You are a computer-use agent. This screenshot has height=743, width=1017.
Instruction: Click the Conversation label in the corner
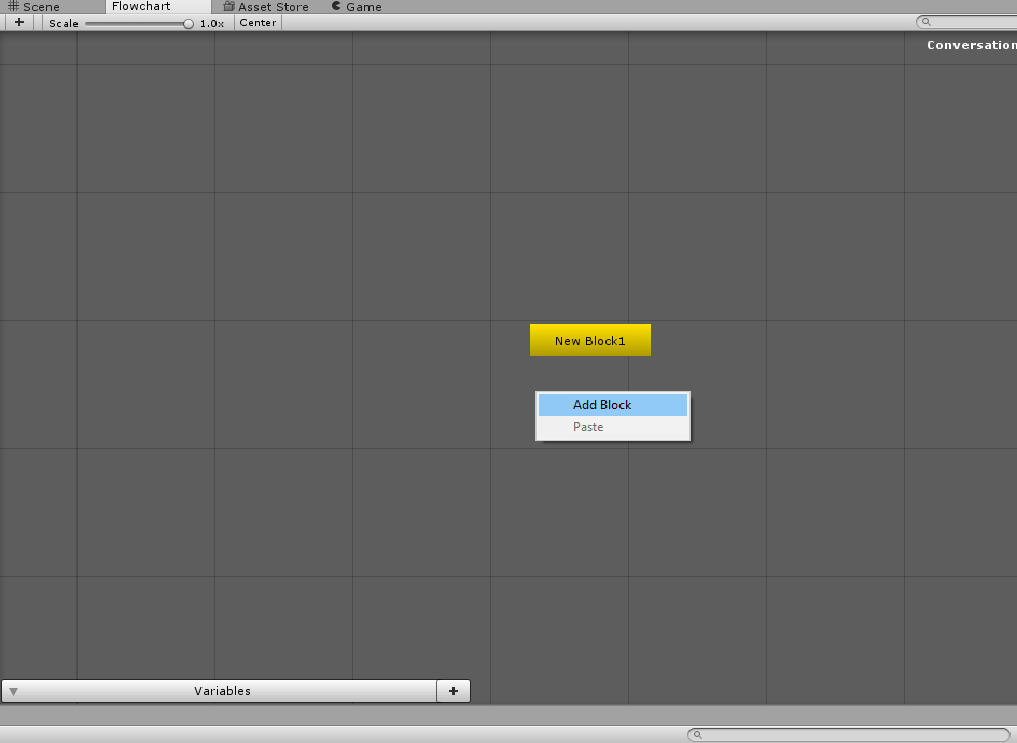[970, 44]
